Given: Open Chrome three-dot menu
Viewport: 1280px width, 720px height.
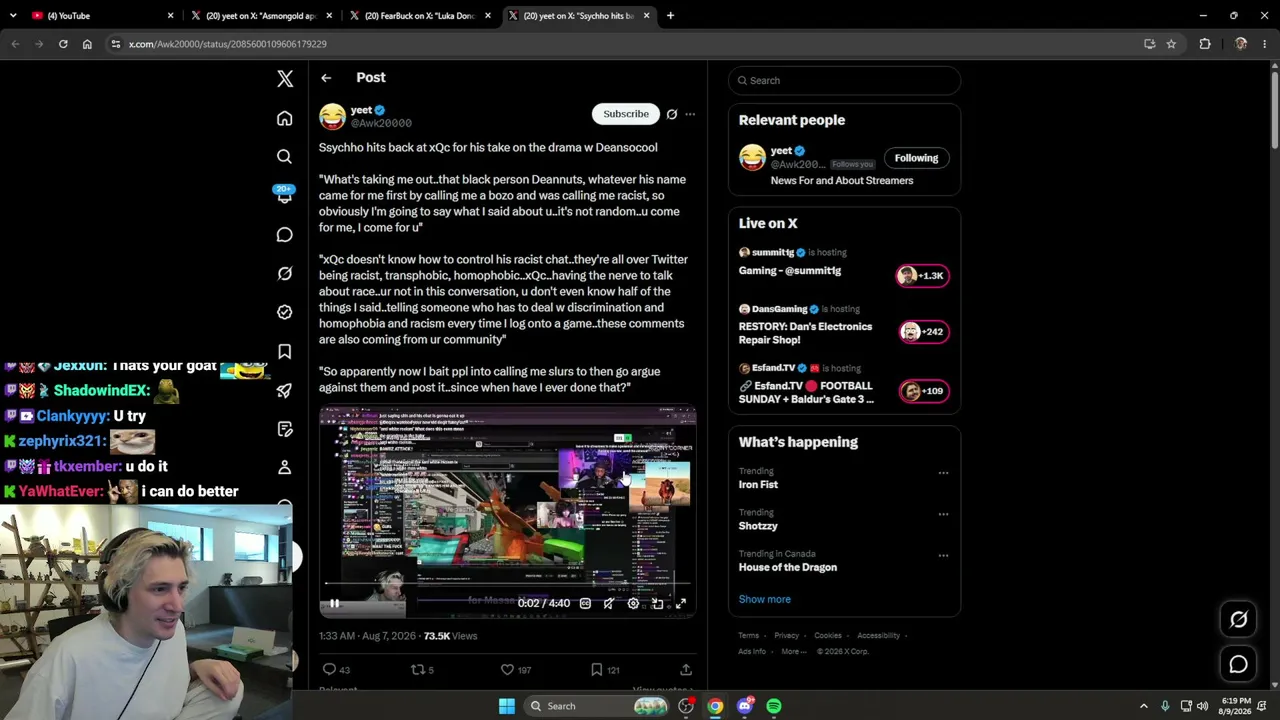Looking at the screenshot, I should pyautogui.click(x=1265, y=44).
